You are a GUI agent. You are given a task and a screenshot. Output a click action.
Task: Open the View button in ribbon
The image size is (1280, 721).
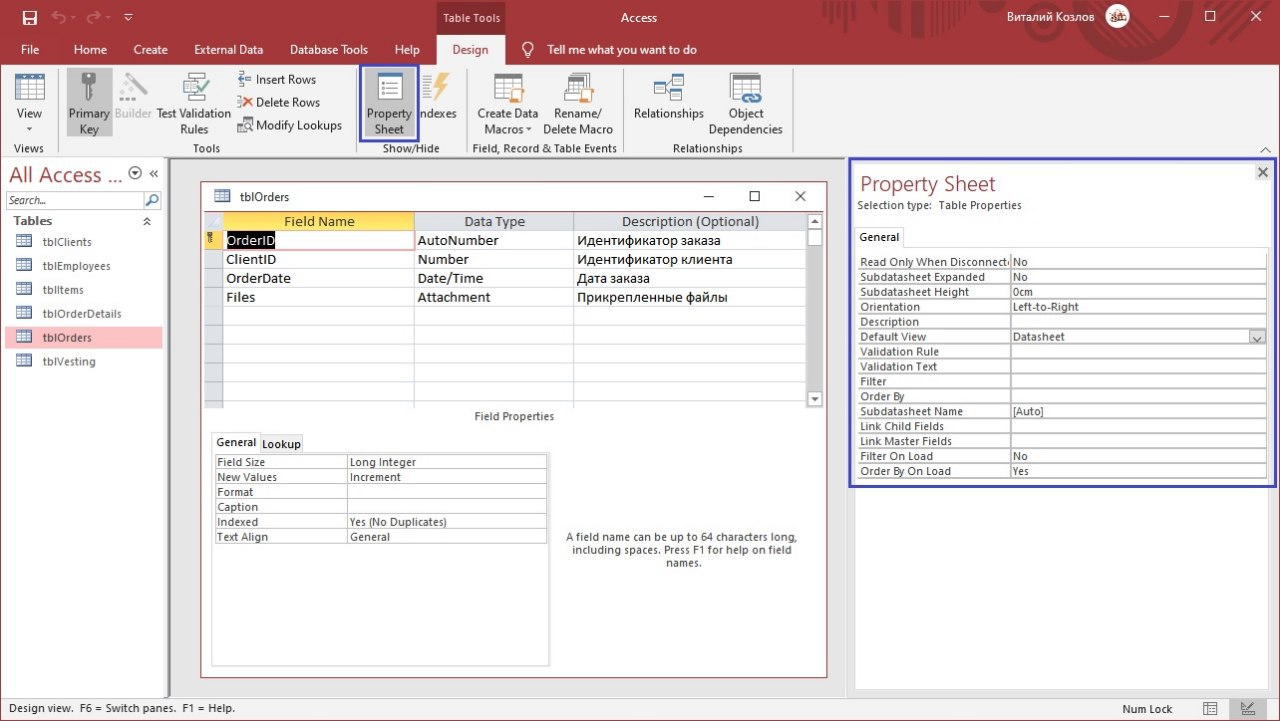(x=29, y=104)
